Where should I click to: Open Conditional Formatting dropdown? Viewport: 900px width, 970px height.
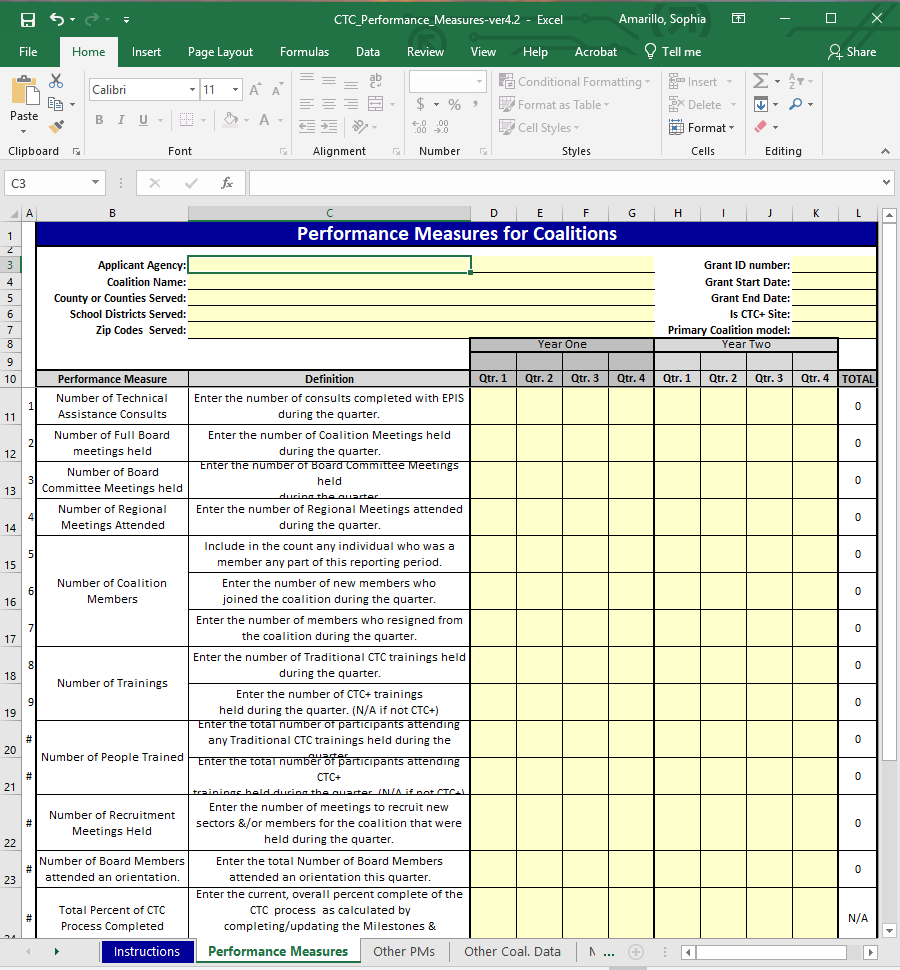pyautogui.click(x=575, y=82)
